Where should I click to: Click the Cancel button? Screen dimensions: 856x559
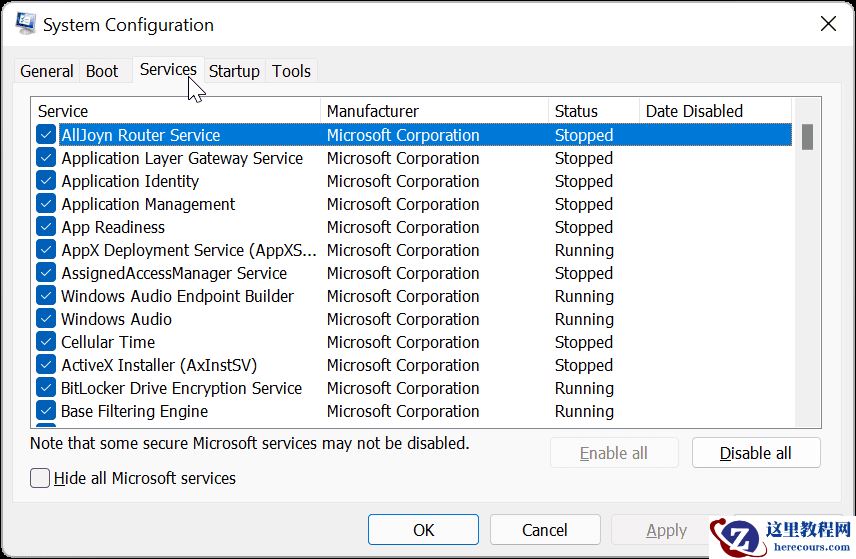point(545,530)
